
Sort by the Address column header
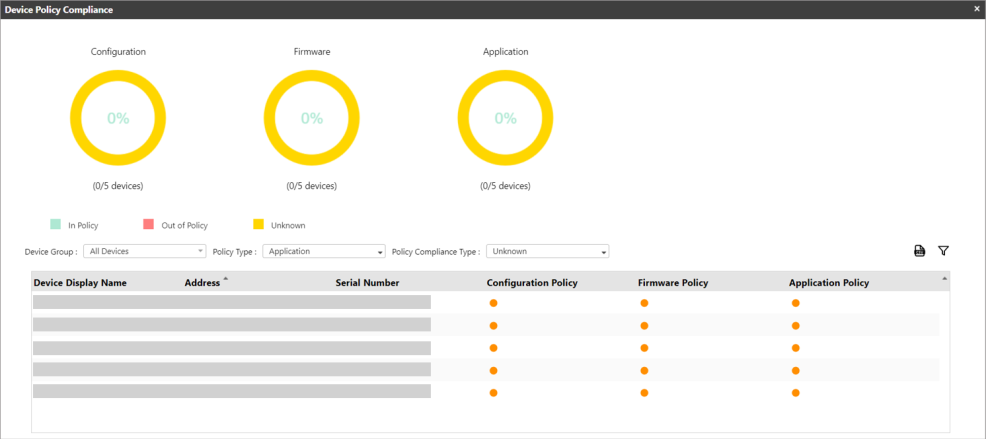click(202, 283)
